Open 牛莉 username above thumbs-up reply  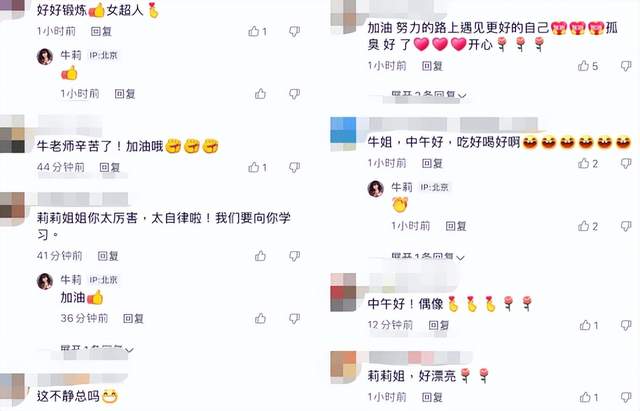click(71, 55)
